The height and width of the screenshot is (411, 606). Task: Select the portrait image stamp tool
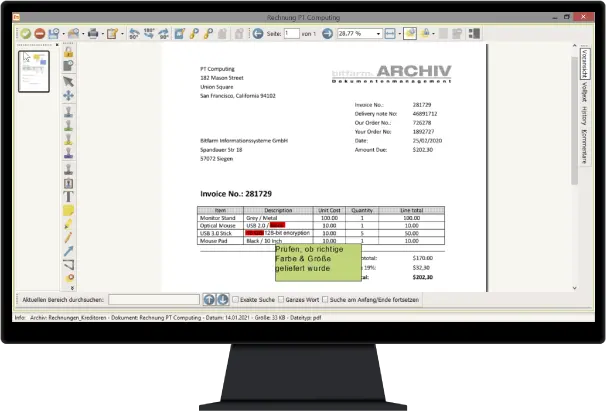[68, 183]
